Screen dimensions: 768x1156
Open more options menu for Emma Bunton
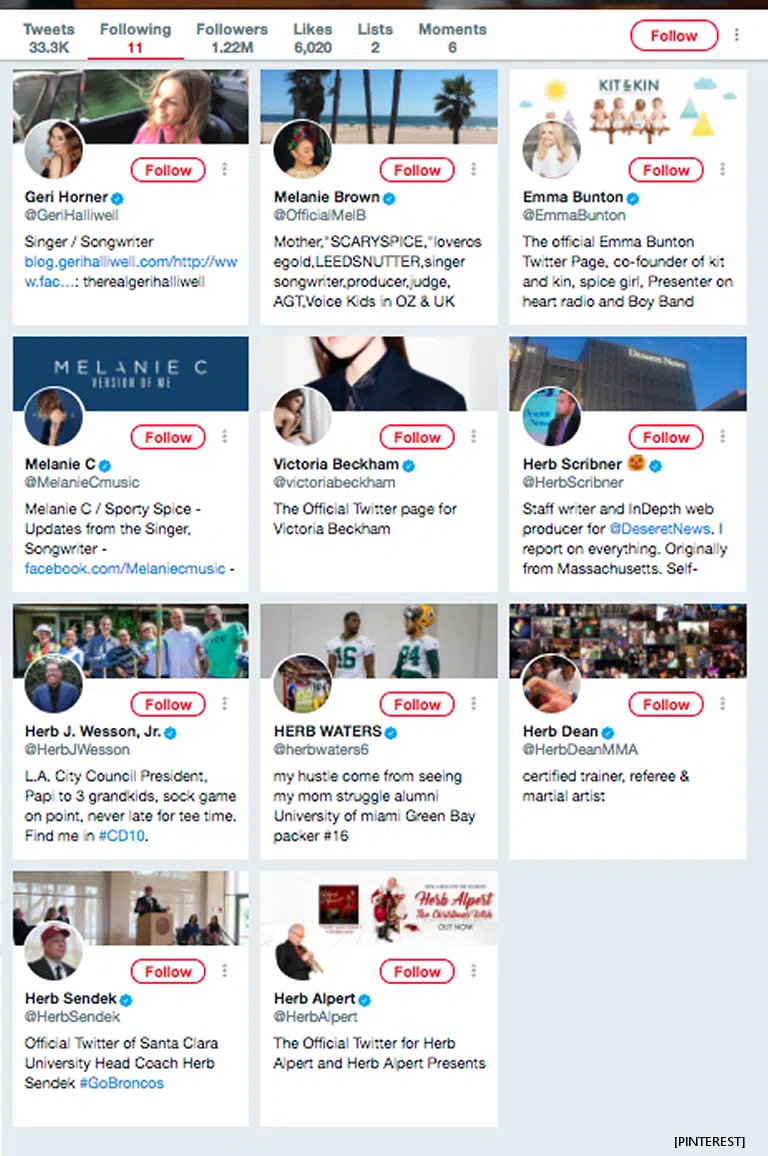click(x=722, y=170)
